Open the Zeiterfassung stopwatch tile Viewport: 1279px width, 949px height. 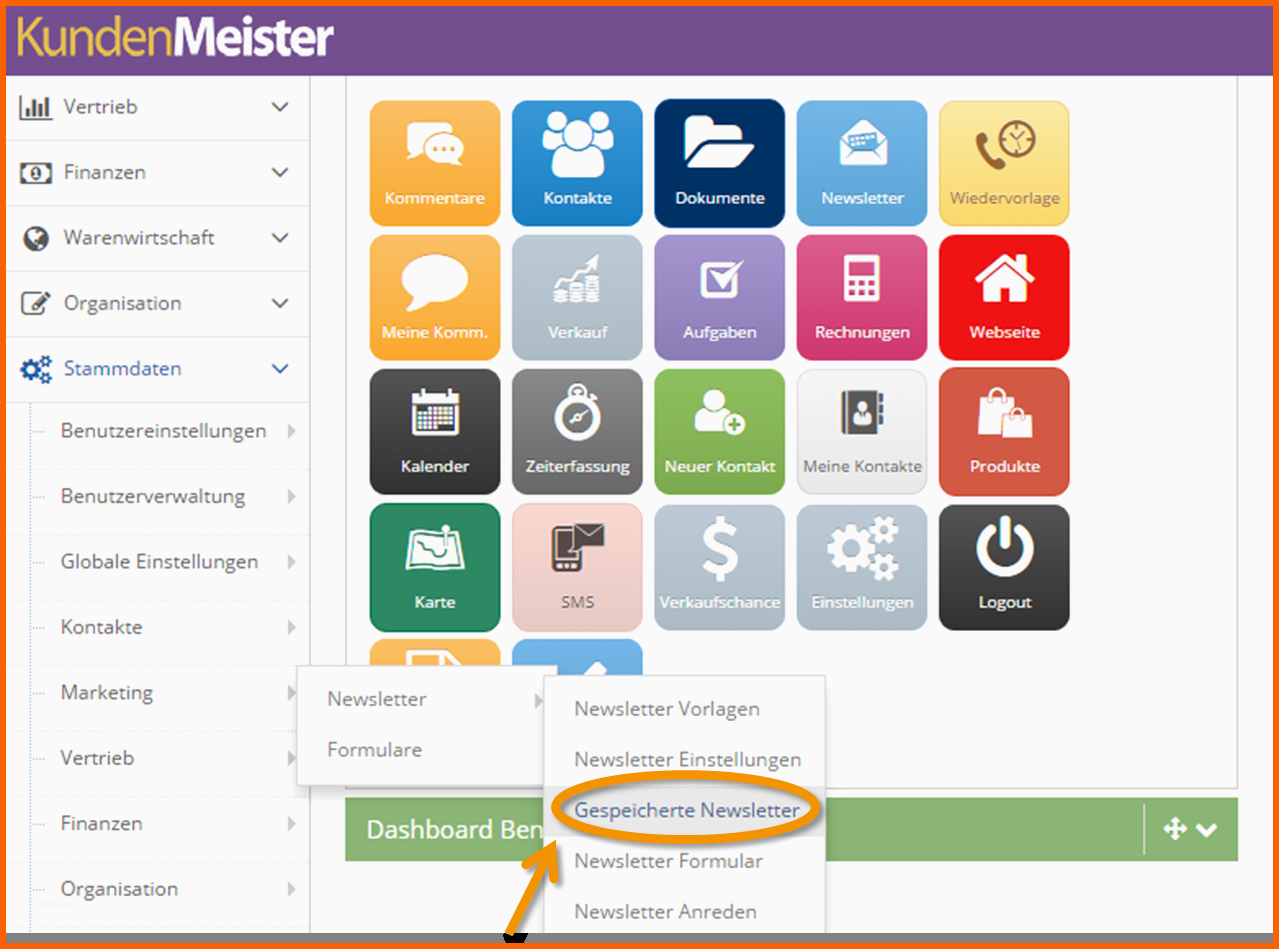(577, 432)
